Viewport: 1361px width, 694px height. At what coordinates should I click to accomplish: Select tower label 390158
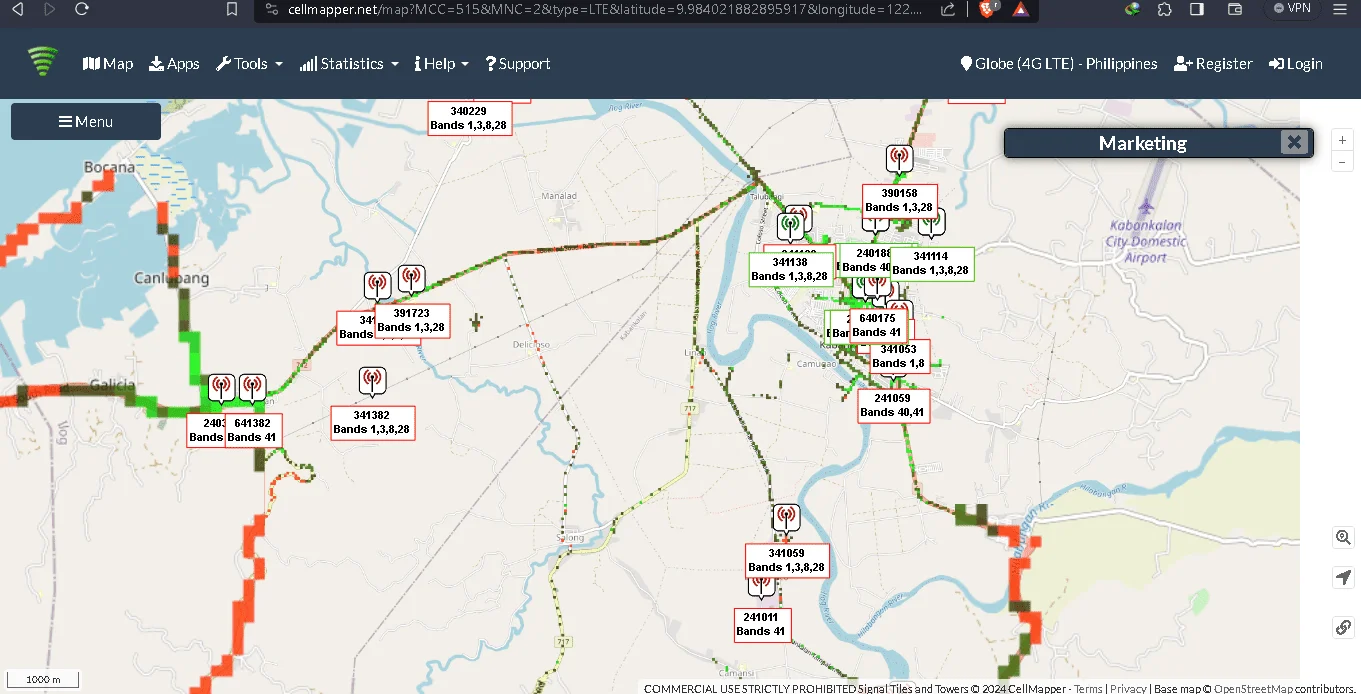[x=900, y=200]
